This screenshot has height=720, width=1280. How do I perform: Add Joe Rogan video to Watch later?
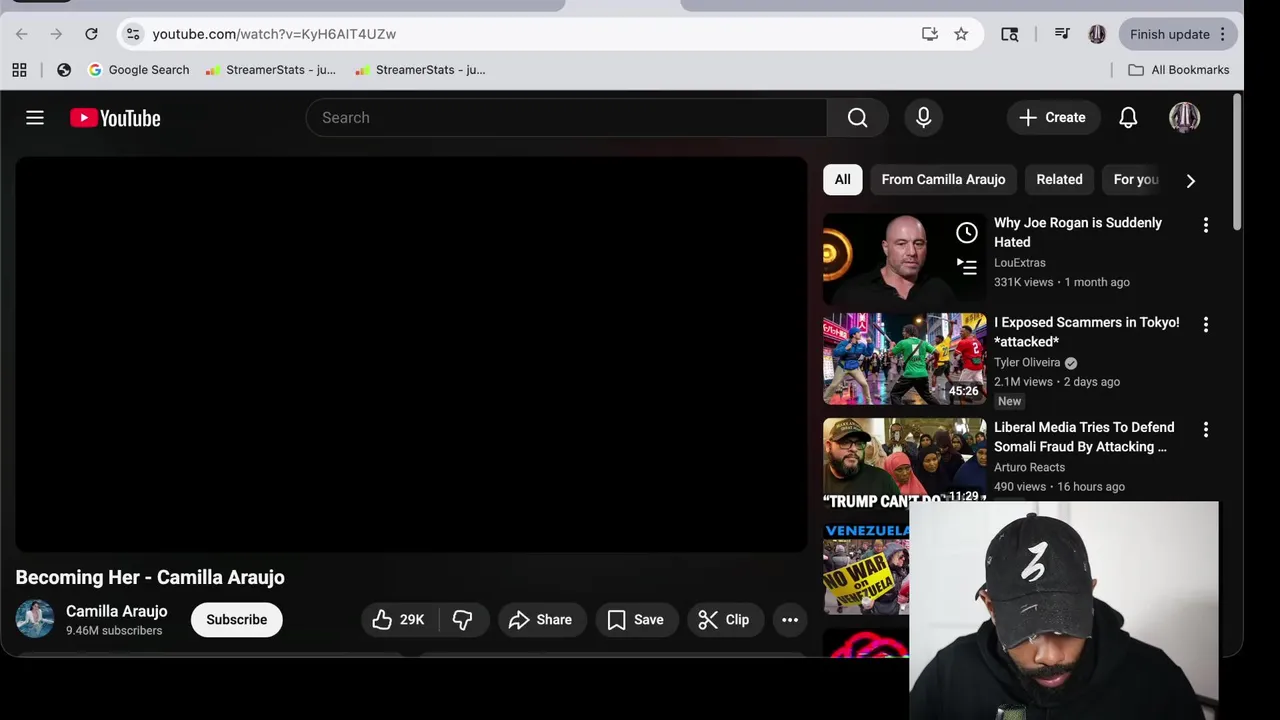pos(966,233)
